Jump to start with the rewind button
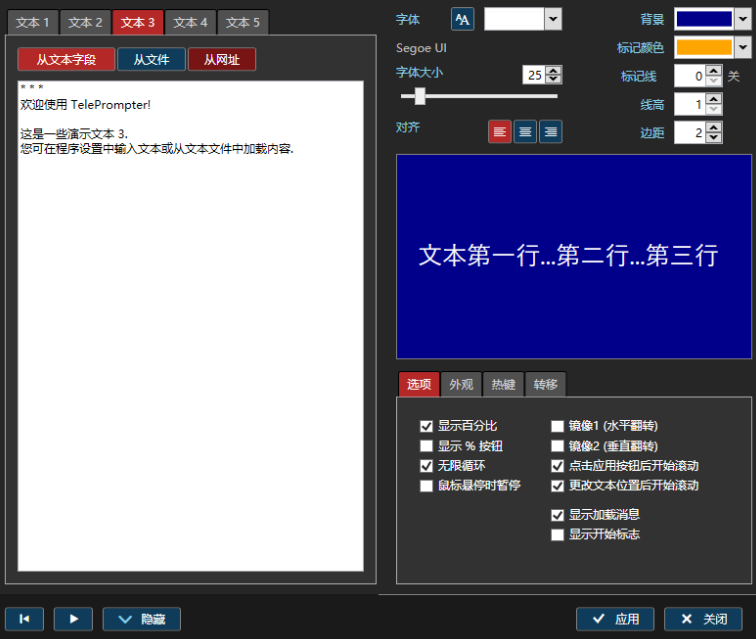Viewport: 756px width, 639px height. tap(25, 619)
